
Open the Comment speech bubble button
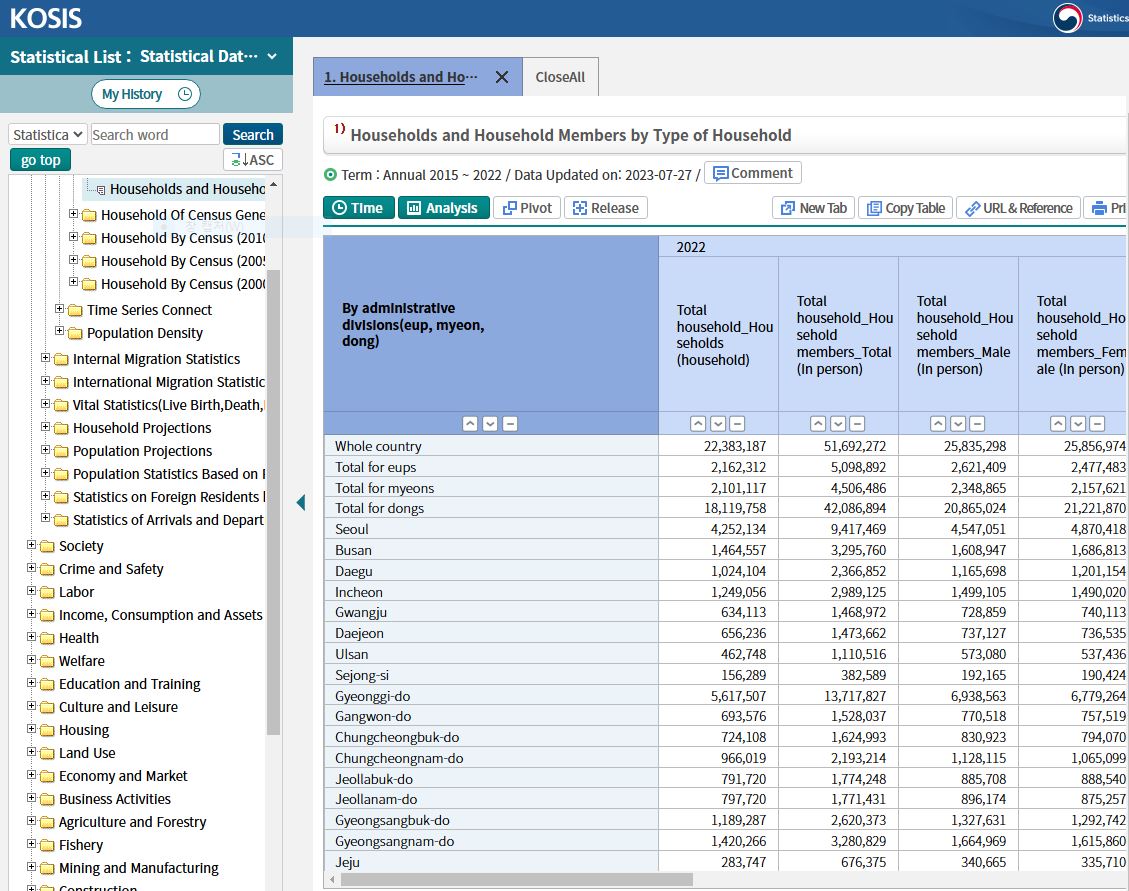pos(752,173)
